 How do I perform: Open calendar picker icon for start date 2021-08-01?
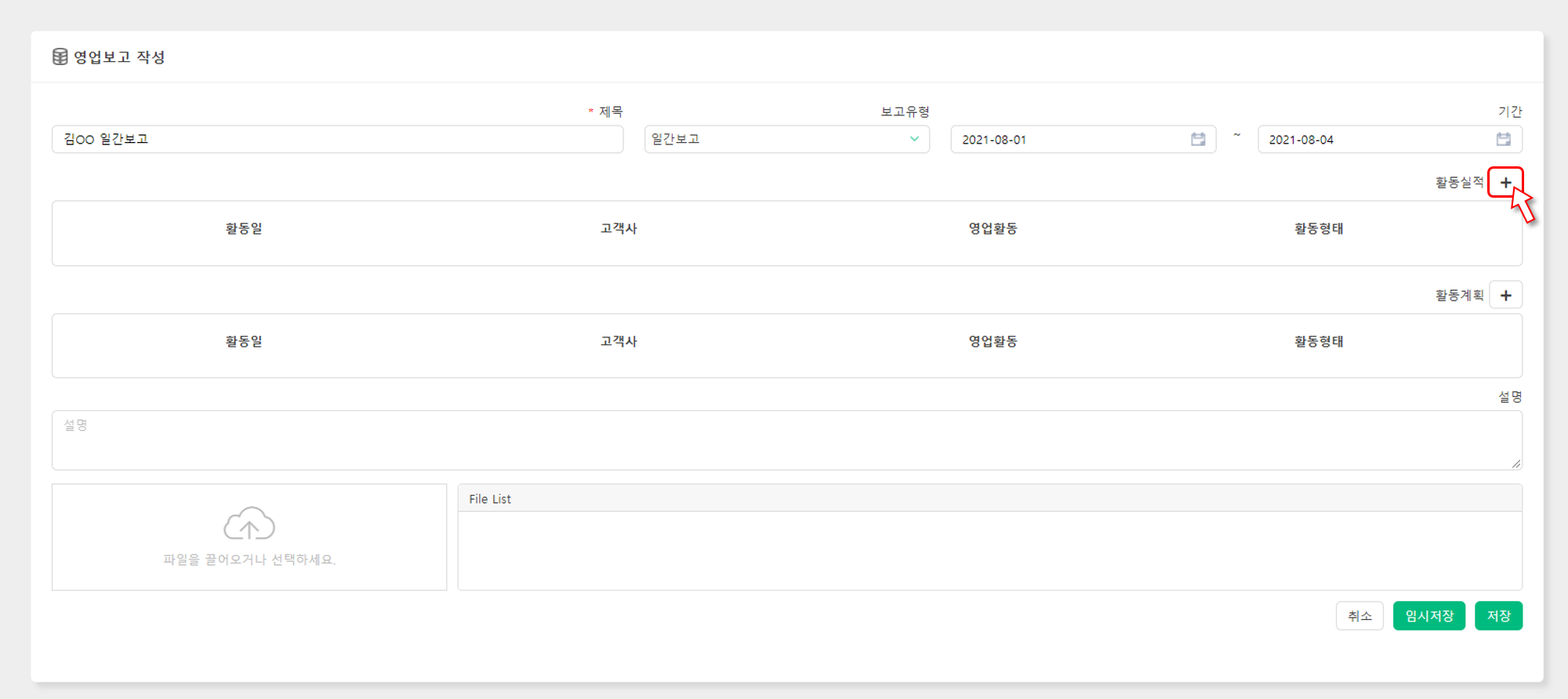1198,139
